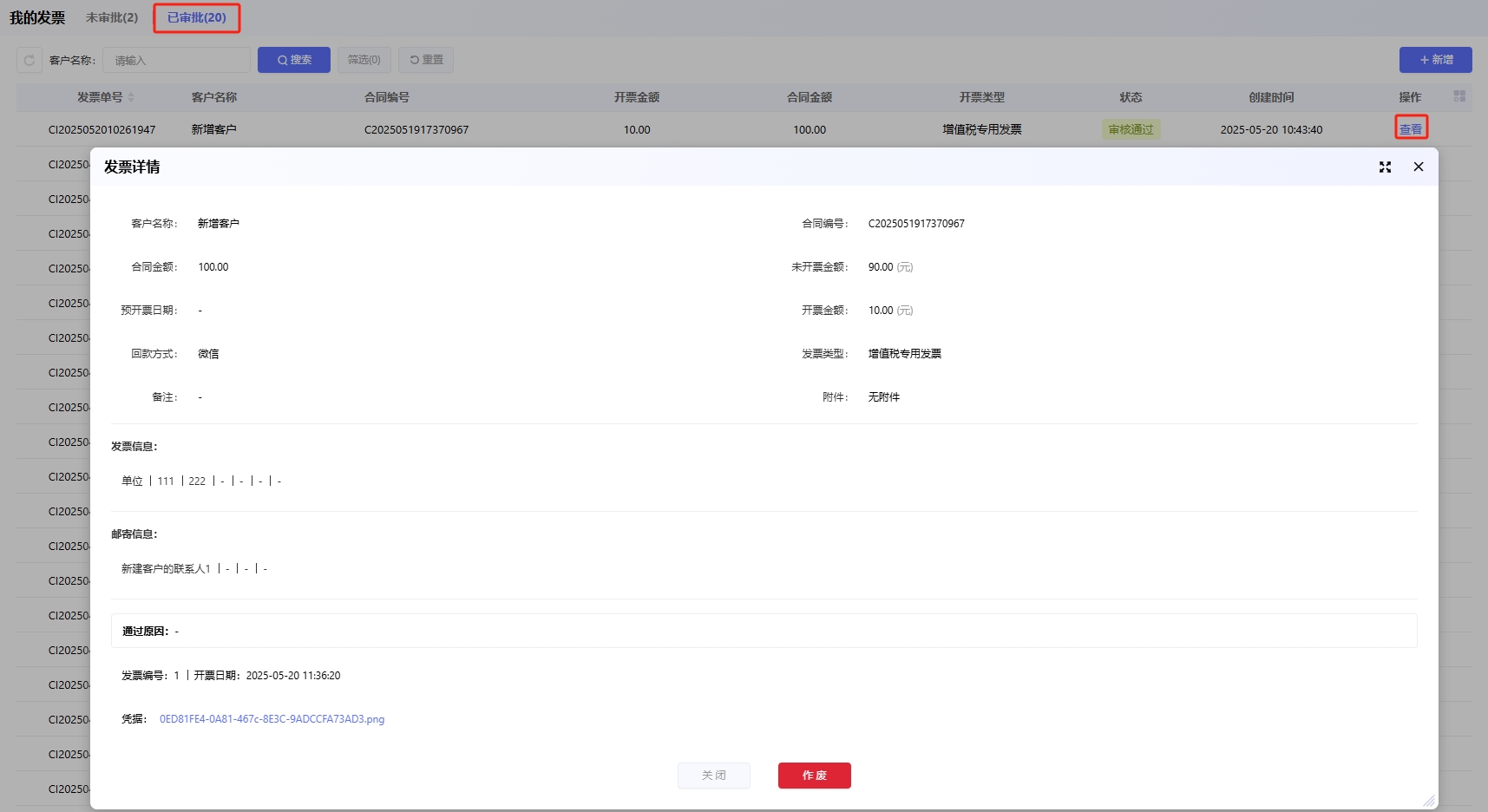
Task: Sort by 发票单号 using the sort arrows
Action: 132,97
